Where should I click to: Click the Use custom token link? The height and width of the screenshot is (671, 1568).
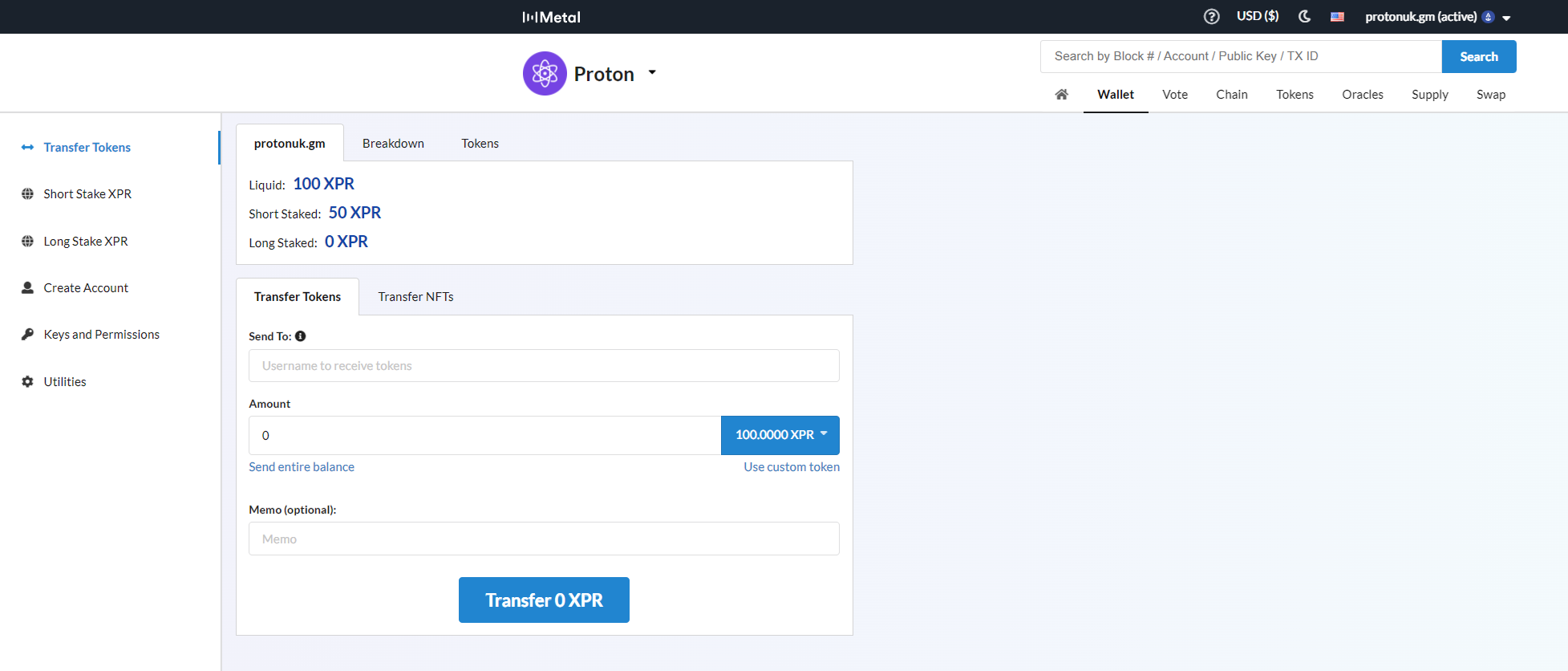pos(792,467)
